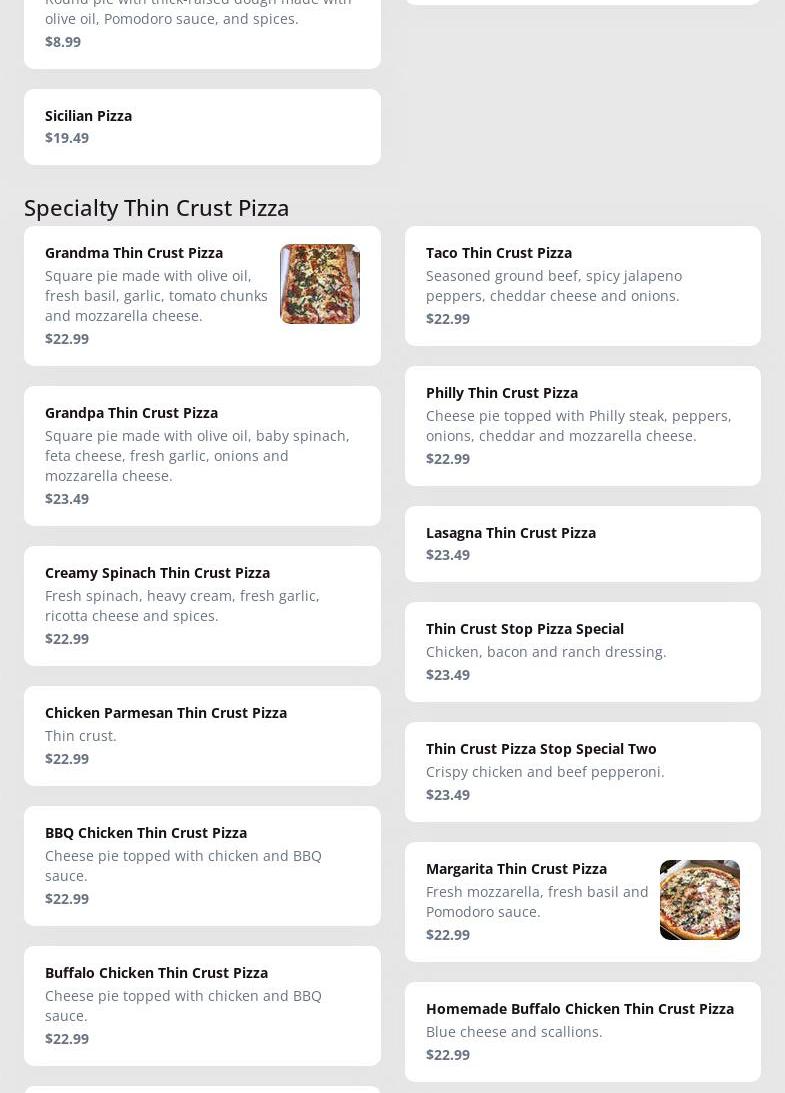Choose Thin Crust Stop Pizza Special
785x1093 pixels.
(525, 629)
